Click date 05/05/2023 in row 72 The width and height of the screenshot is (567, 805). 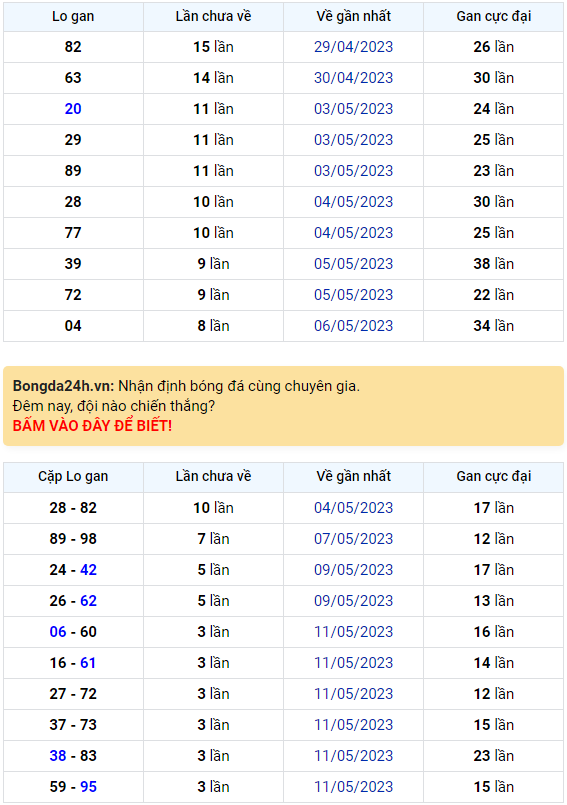coord(353,295)
